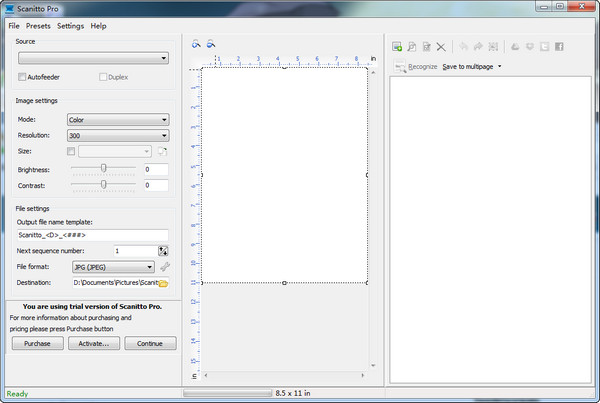The width and height of the screenshot is (600, 403).
Task: Click the Destination path field
Action: point(115,283)
